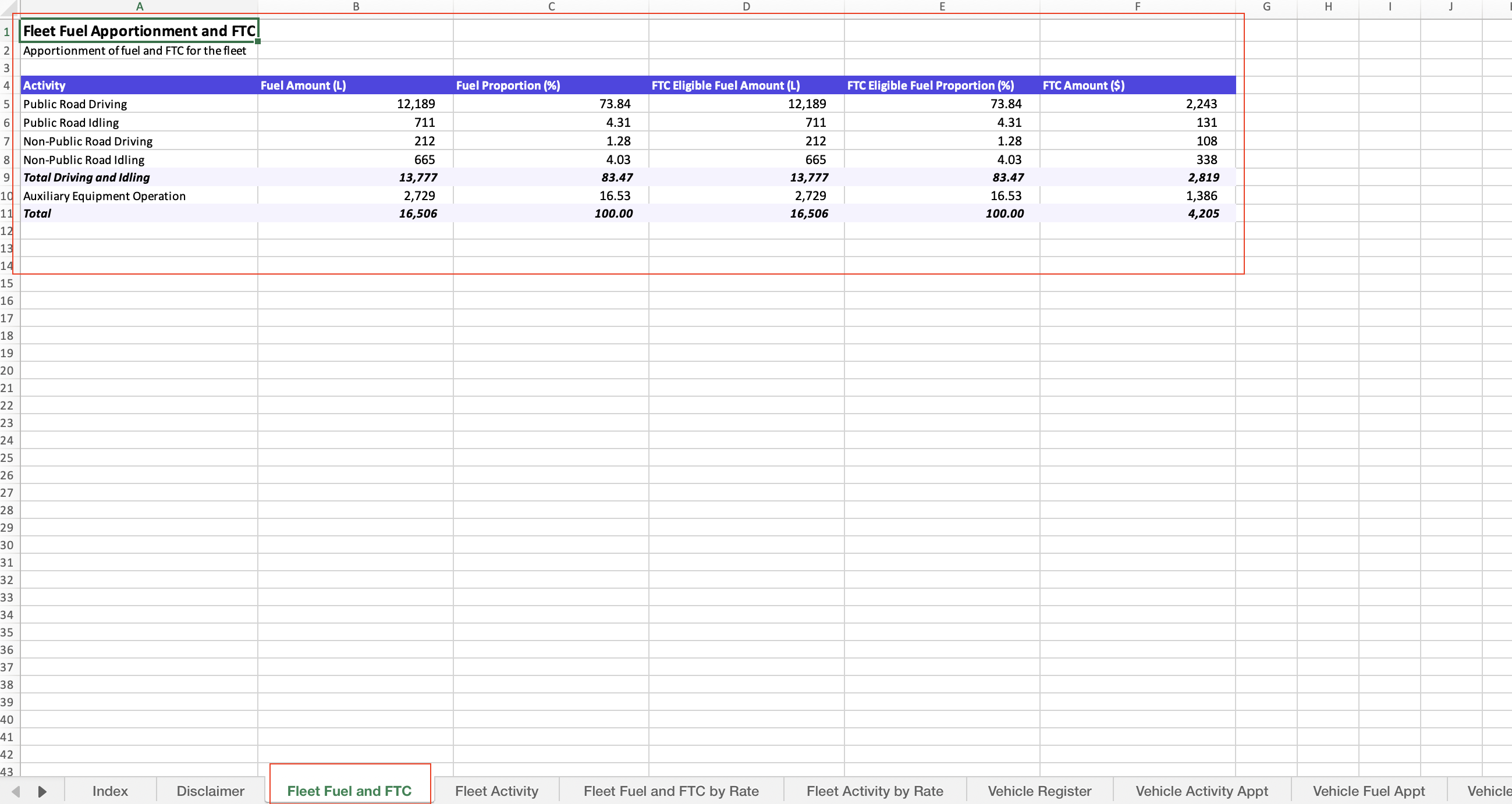The height and width of the screenshot is (804, 1512).
Task: Switch to the Vehicle Activity Appt tab
Action: [1201, 791]
